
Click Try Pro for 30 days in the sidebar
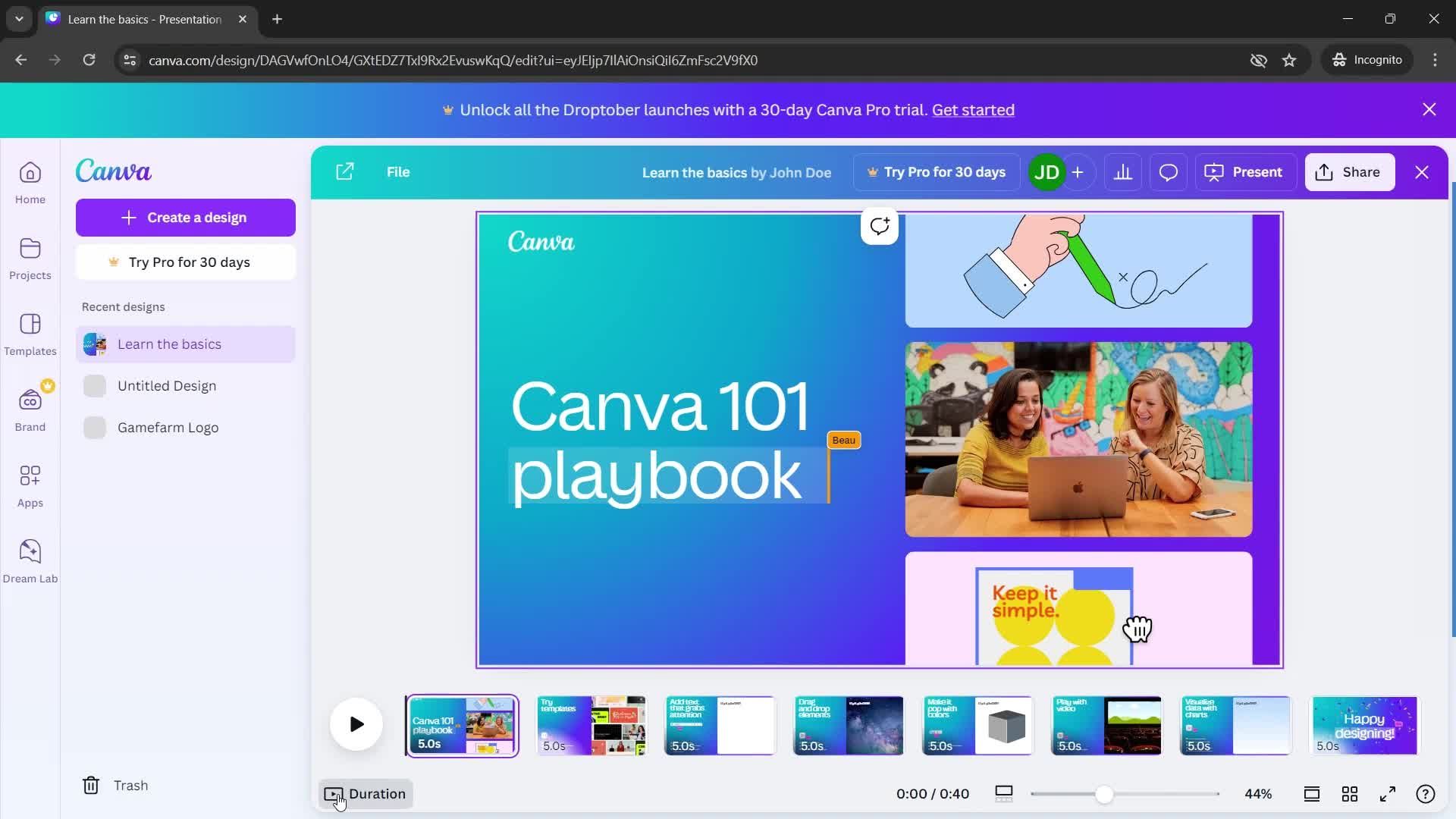(x=186, y=262)
